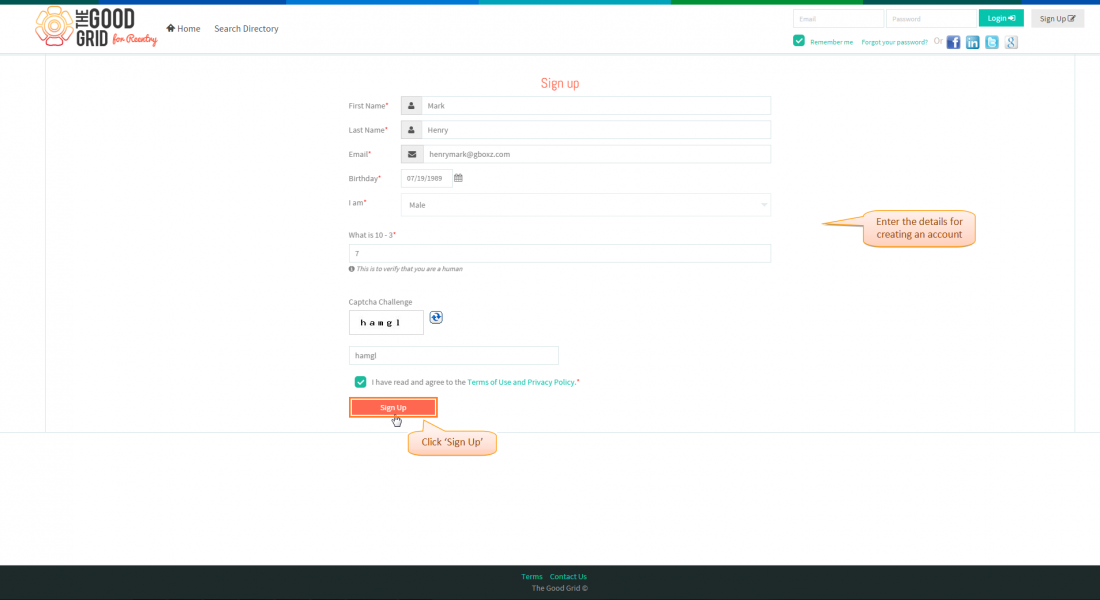Click the What is 10 - 3 answer field

click(x=559, y=253)
